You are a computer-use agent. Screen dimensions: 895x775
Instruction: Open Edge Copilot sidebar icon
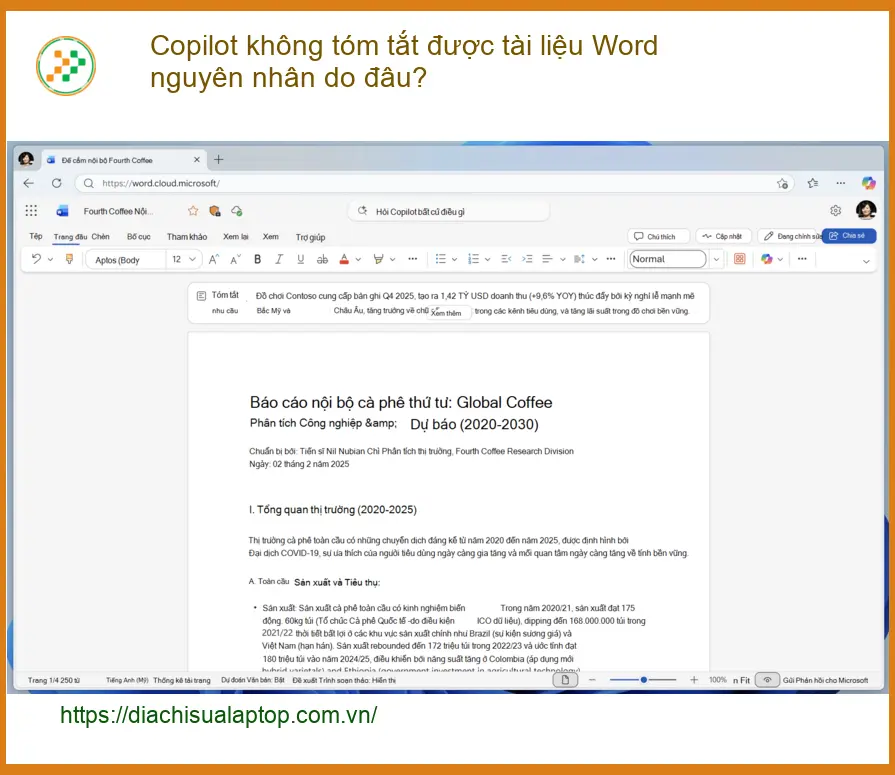(x=868, y=183)
